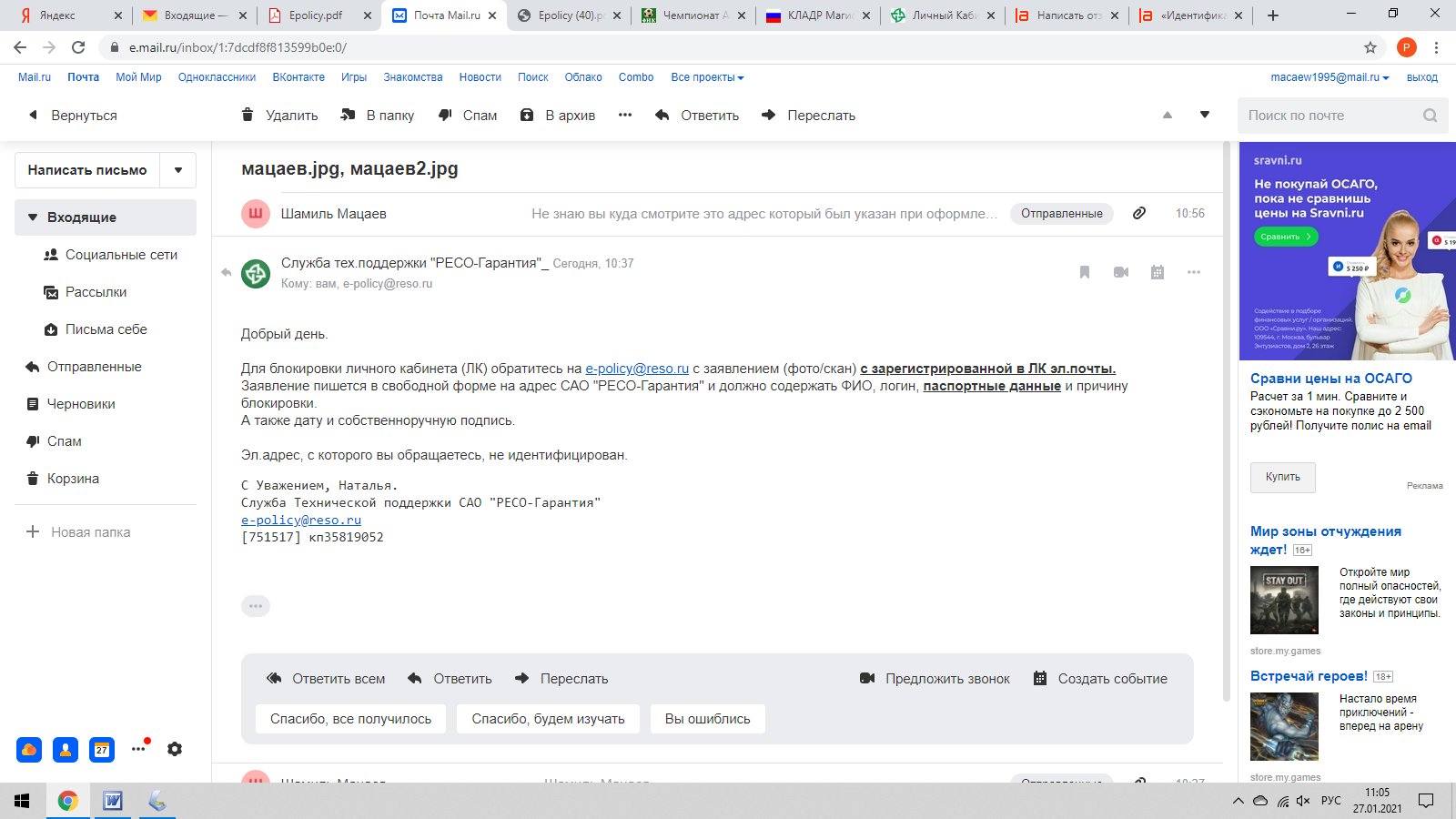Click the video call icon in message header
This screenshot has height=819, width=1456.
(x=1121, y=272)
